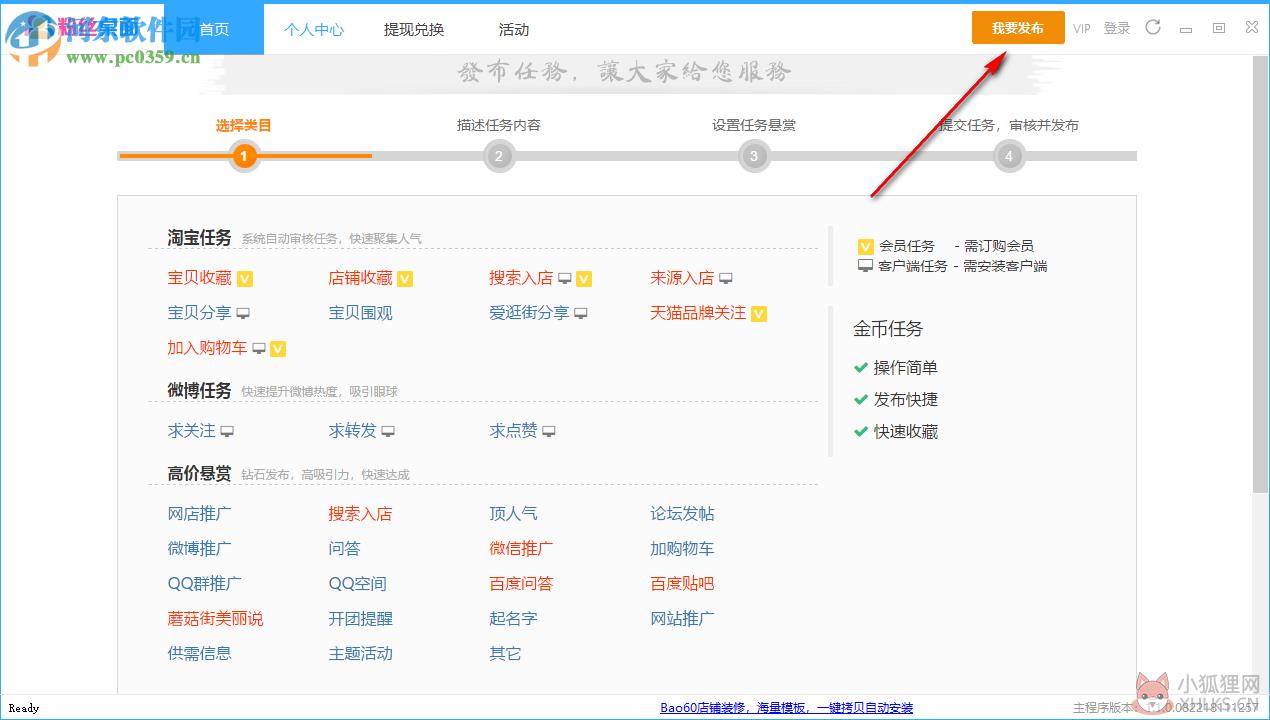
Task: Pick the 主题活动 category
Action: pyautogui.click(x=360, y=654)
